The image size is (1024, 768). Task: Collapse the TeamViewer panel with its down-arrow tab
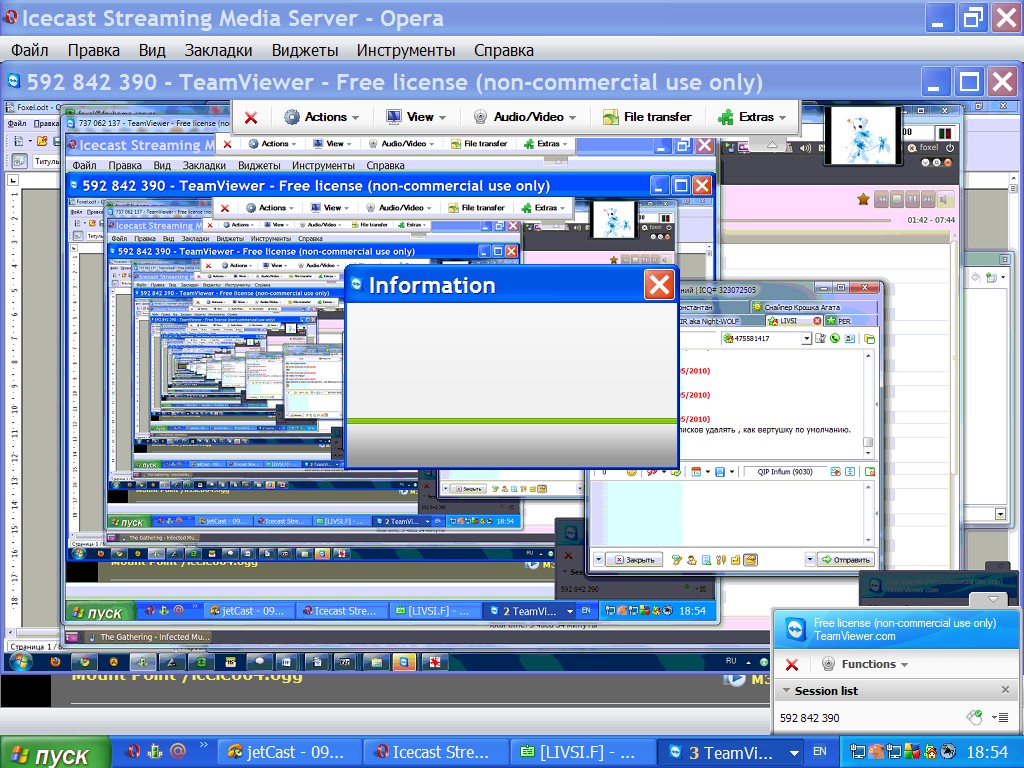tap(993, 599)
